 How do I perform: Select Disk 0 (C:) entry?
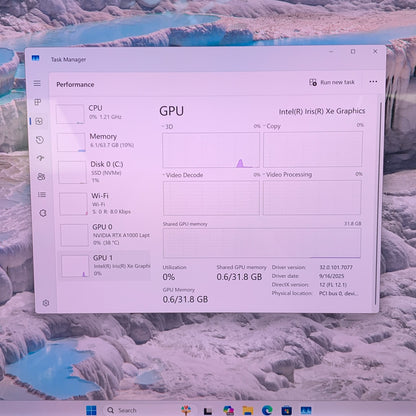(105, 172)
